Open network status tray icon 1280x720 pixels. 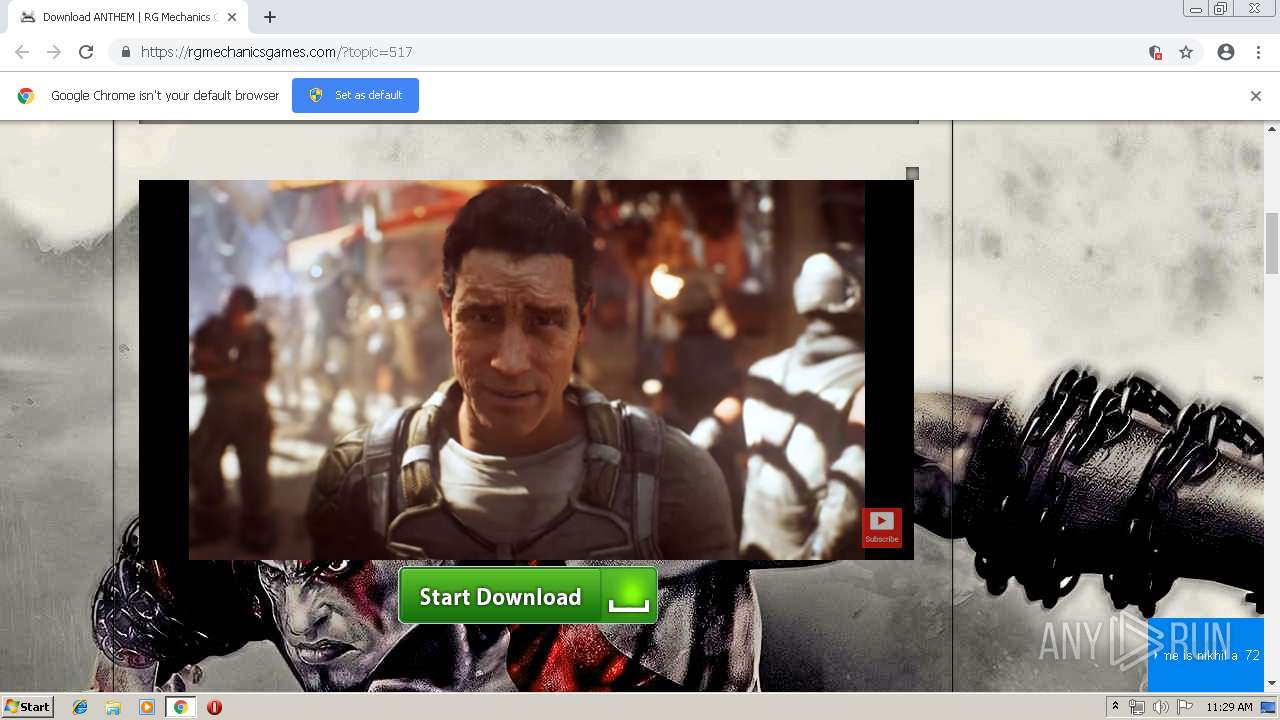pyautogui.click(x=1137, y=707)
